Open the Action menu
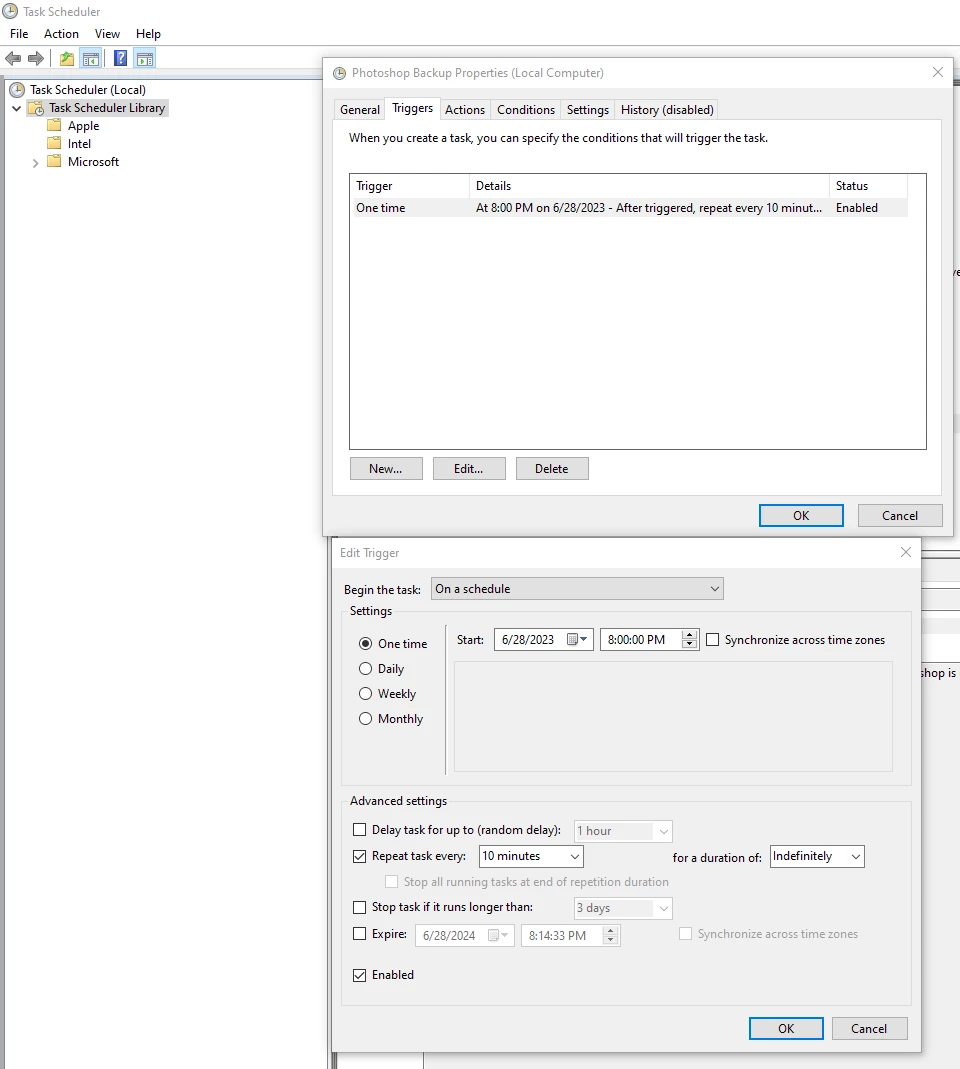Viewport: 960px width, 1069px height. [61, 33]
